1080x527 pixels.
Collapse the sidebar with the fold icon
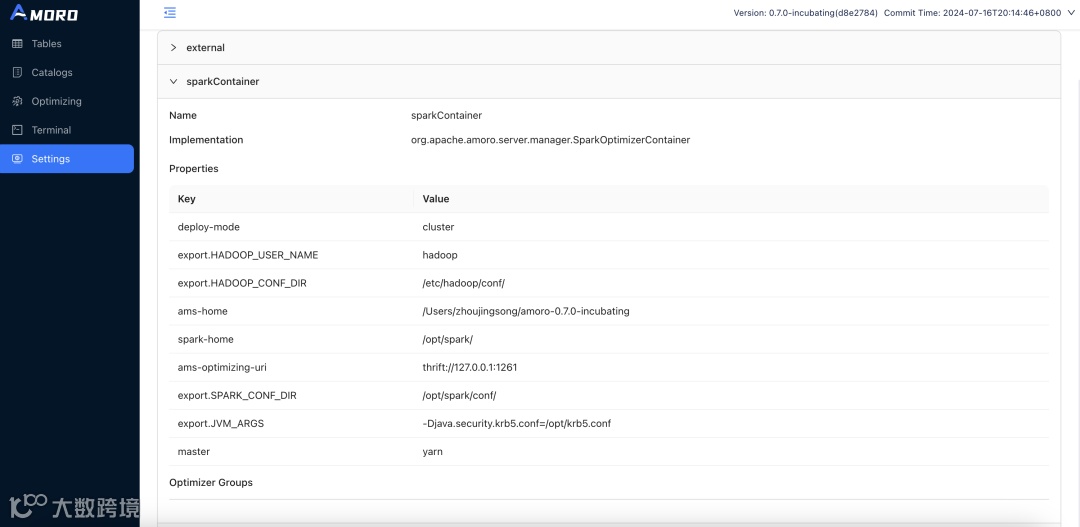pos(170,13)
